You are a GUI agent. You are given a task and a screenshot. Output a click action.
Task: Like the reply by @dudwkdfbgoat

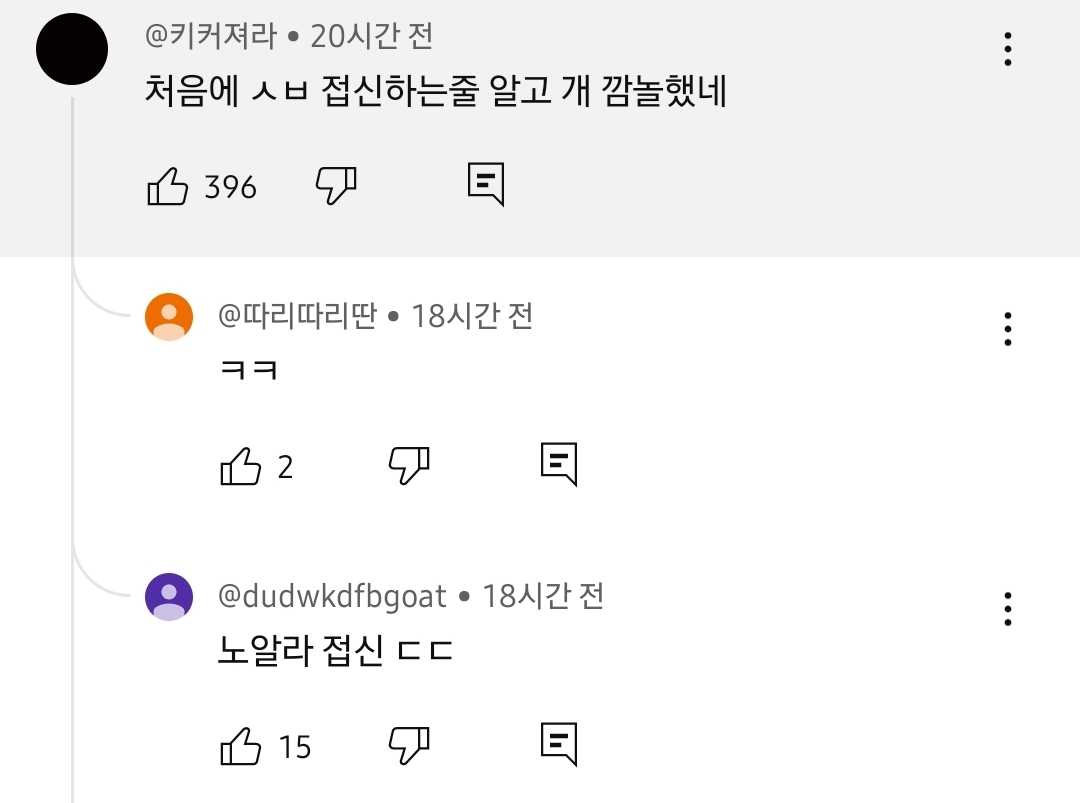(x=240, y=746)
